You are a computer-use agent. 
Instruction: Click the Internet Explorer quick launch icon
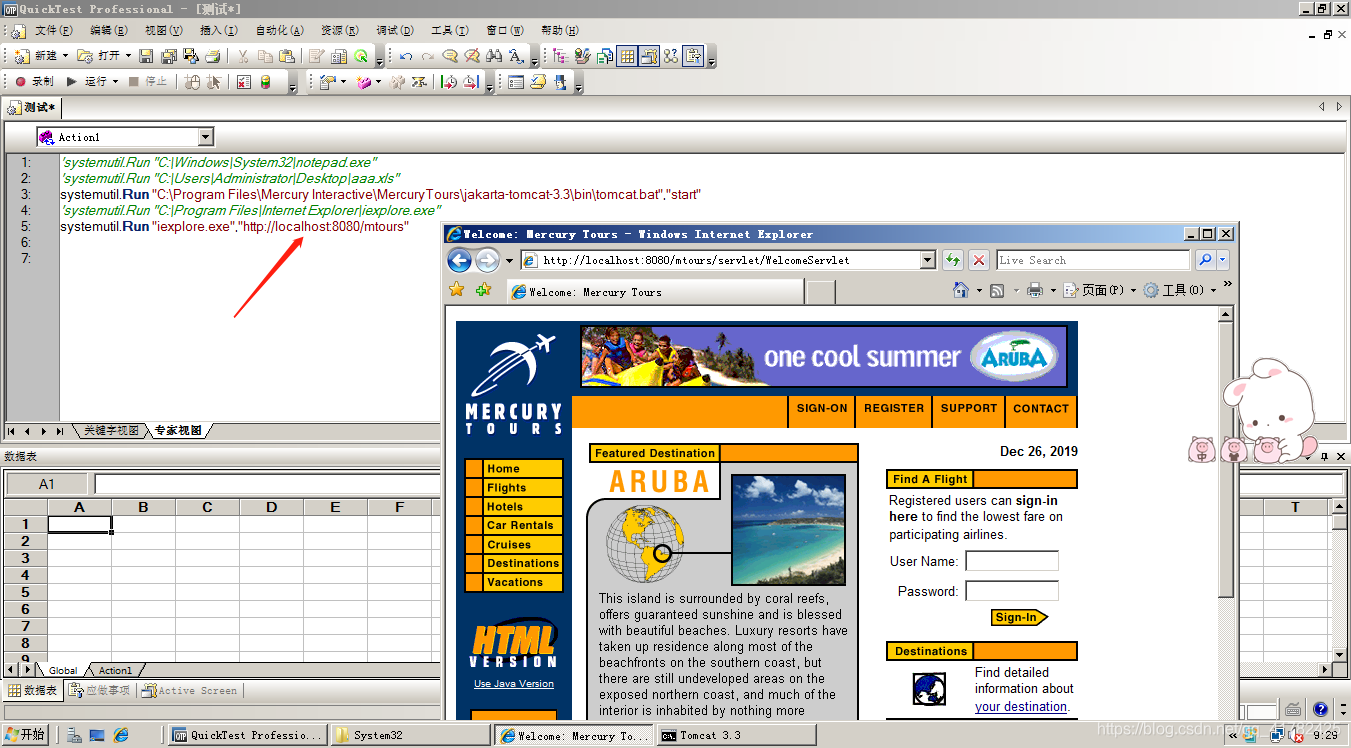coord(121,735)
